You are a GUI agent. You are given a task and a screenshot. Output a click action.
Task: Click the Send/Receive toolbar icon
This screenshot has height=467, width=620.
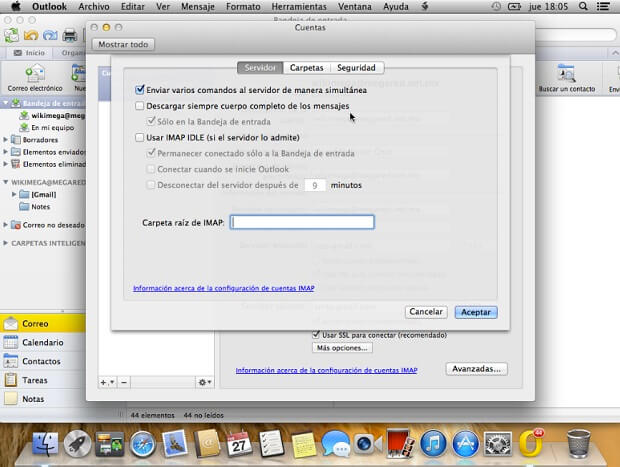click(x=11, y=36)
